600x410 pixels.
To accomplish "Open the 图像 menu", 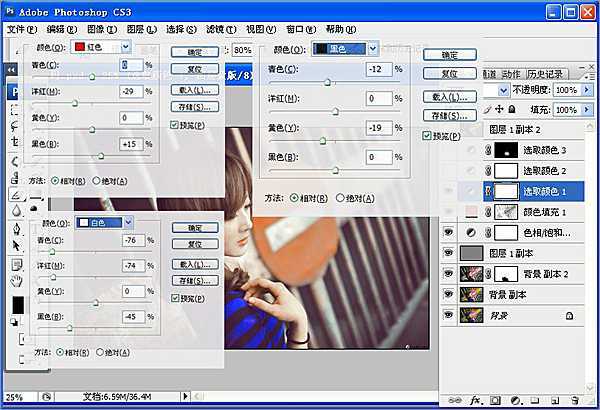I will coord(102,29).
